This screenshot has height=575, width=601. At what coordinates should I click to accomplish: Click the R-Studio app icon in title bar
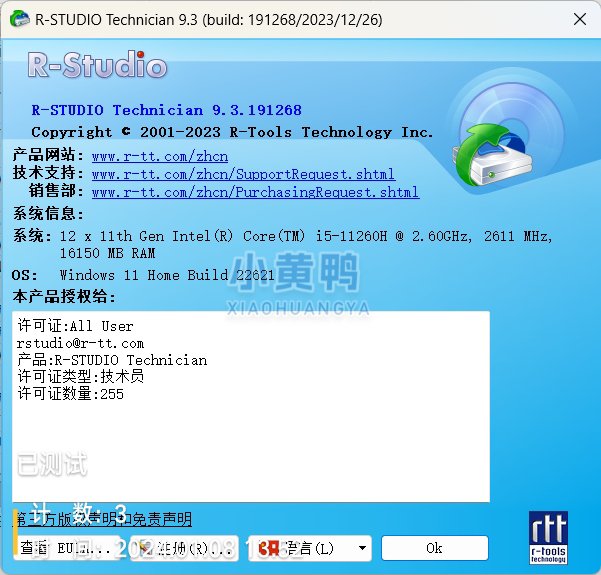pyautogui.click(x=18, y=19)
